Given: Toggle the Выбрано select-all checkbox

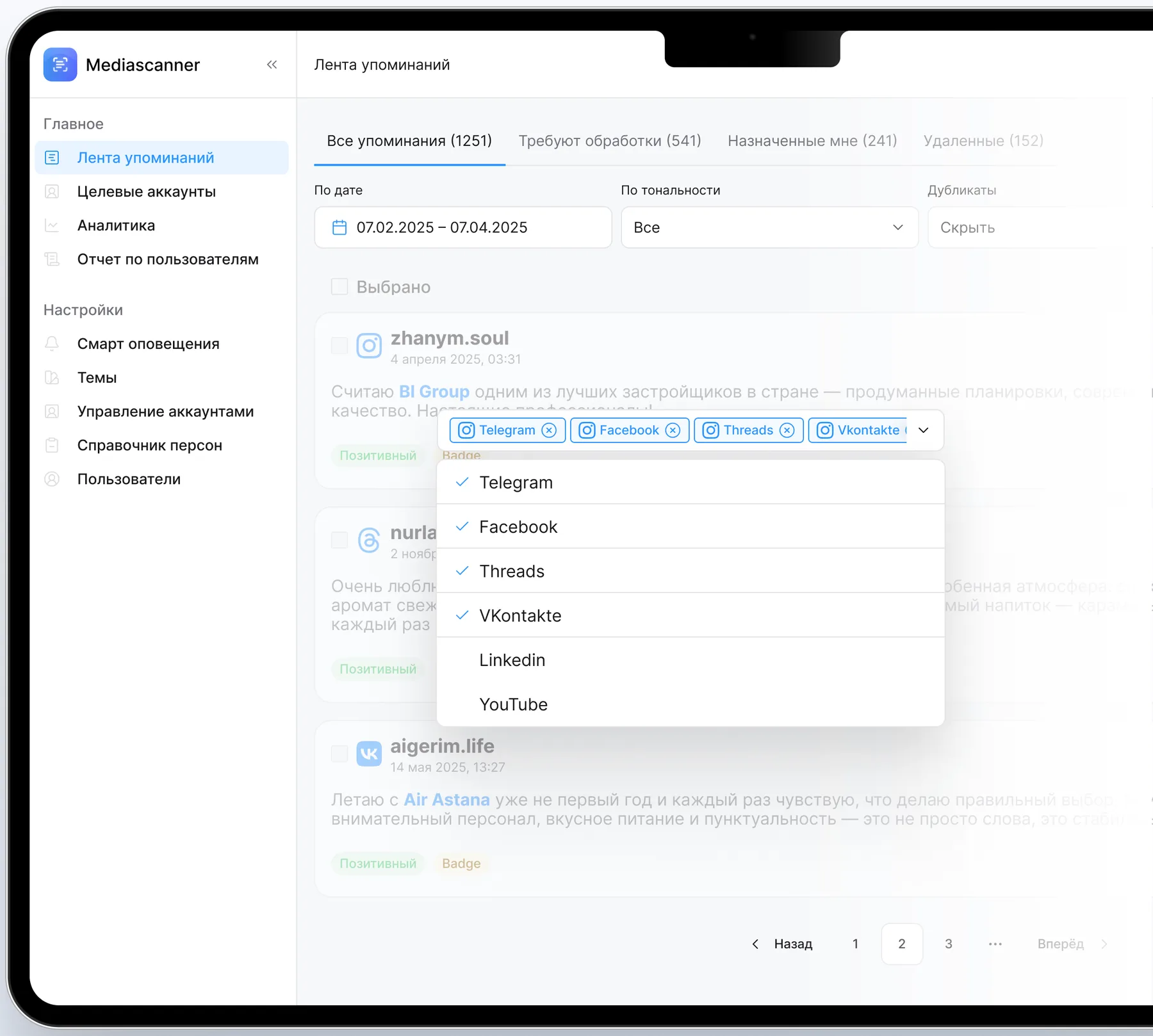Looking at the screenshot, I should point(339,286).
